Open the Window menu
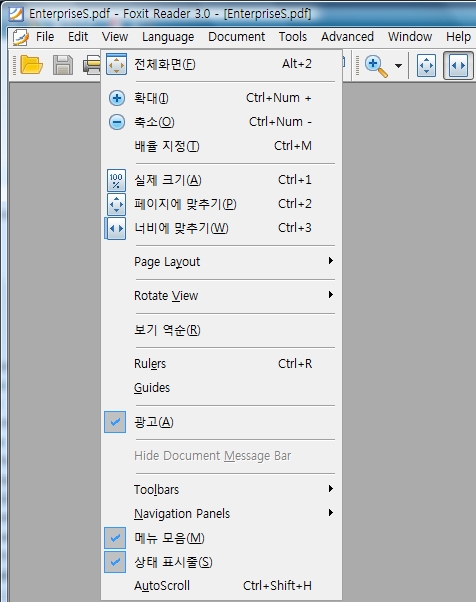476x602 pixels. (410, 37)
